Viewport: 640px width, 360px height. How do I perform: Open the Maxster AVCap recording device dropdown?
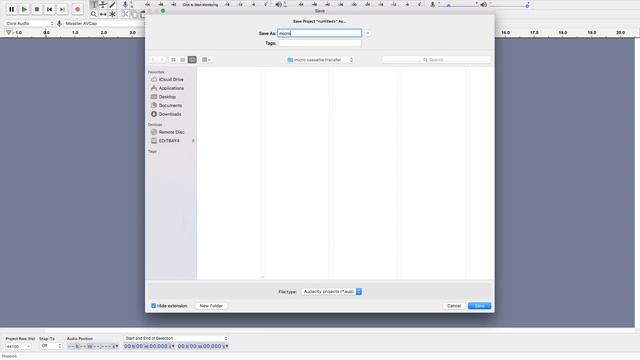click(x=104, y=23)
